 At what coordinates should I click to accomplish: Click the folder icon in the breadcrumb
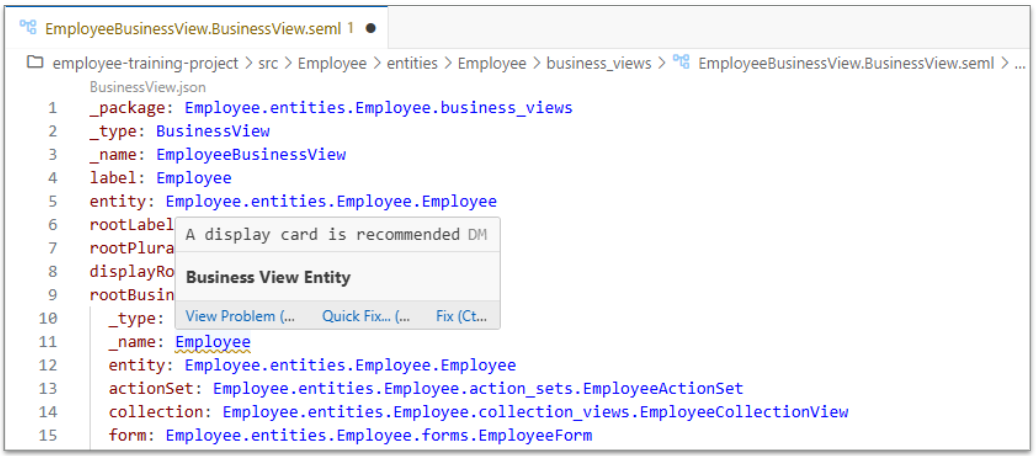(x=35, y=63)
